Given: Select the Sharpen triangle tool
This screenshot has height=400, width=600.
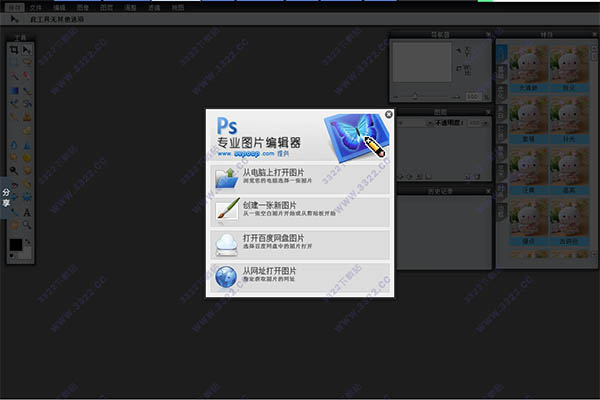Looking at the screenshot, I should click(x=26, y=145).
